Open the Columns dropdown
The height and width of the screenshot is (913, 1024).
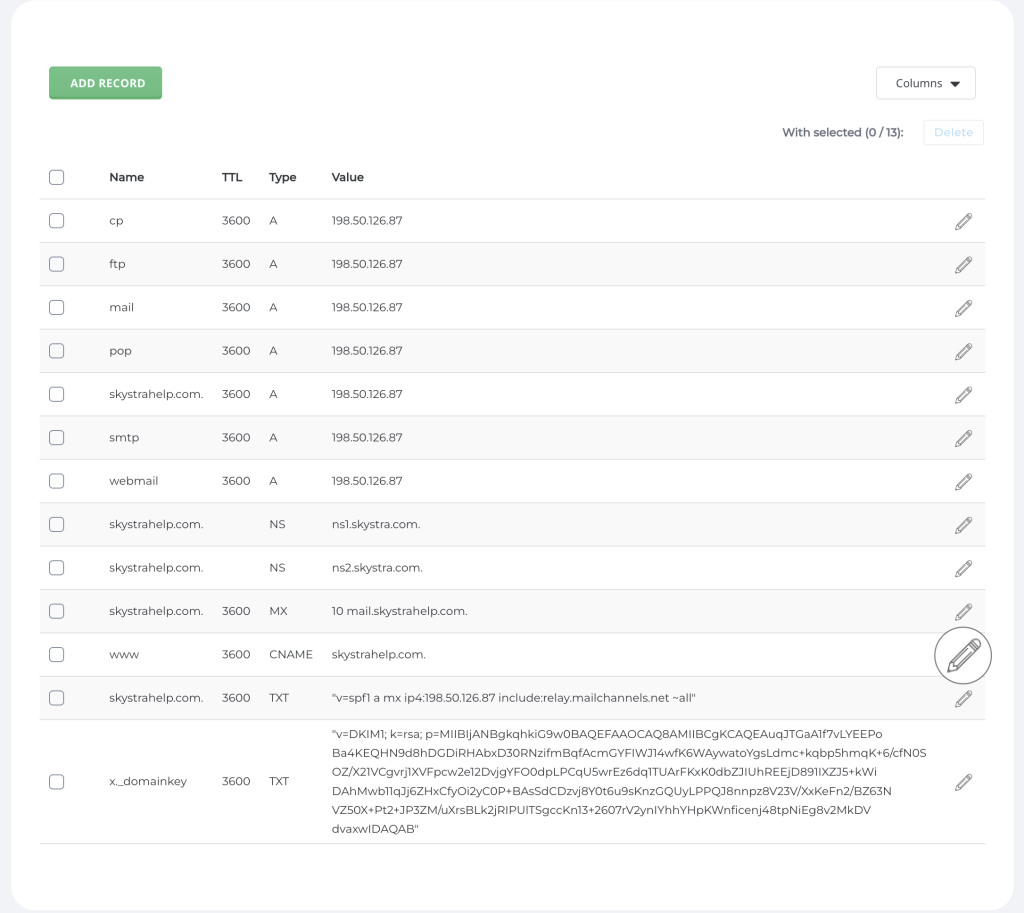925,84
